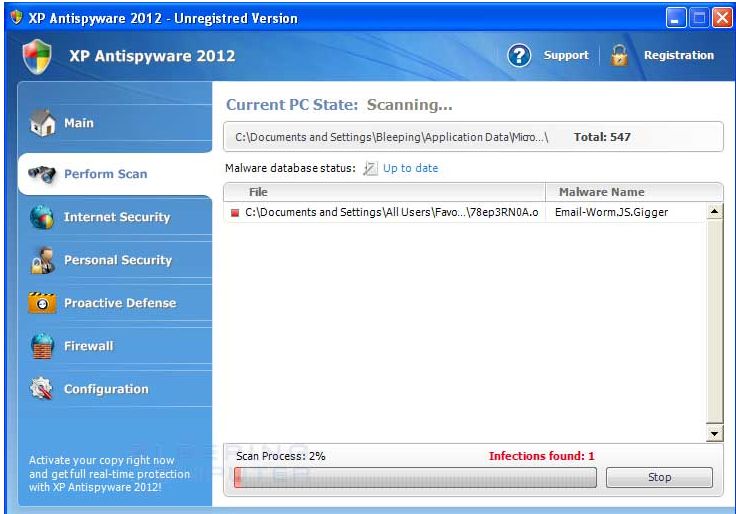Open the Internet Security section
Screen dimensions: 736x514
115,217
